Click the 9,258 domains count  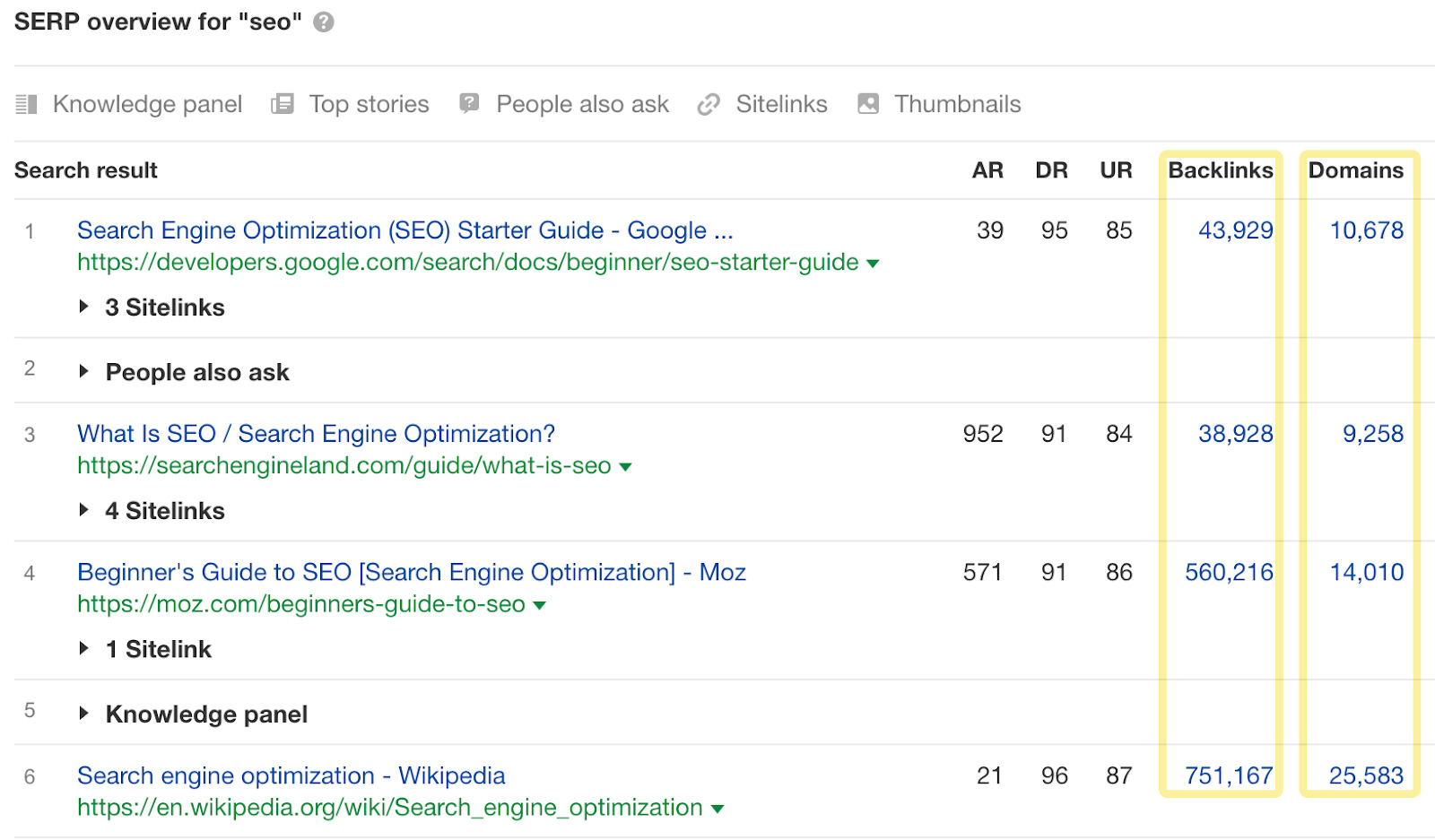(x=1372, y=434)
